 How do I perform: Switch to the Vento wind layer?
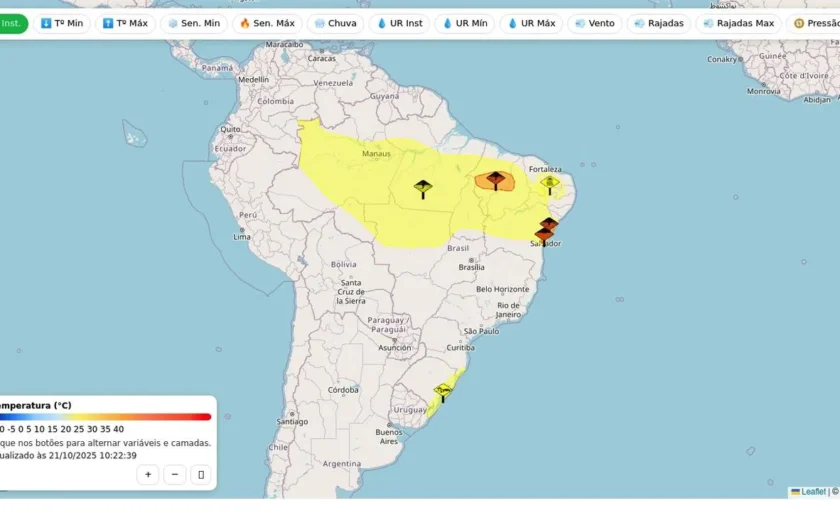pos(595,24)
